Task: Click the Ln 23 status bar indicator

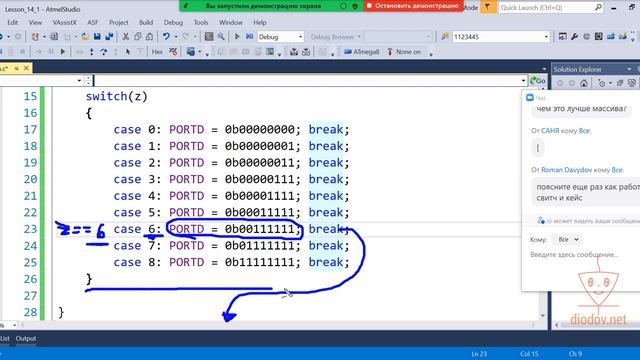Action: pyautogui.click(x=479, y=354)
